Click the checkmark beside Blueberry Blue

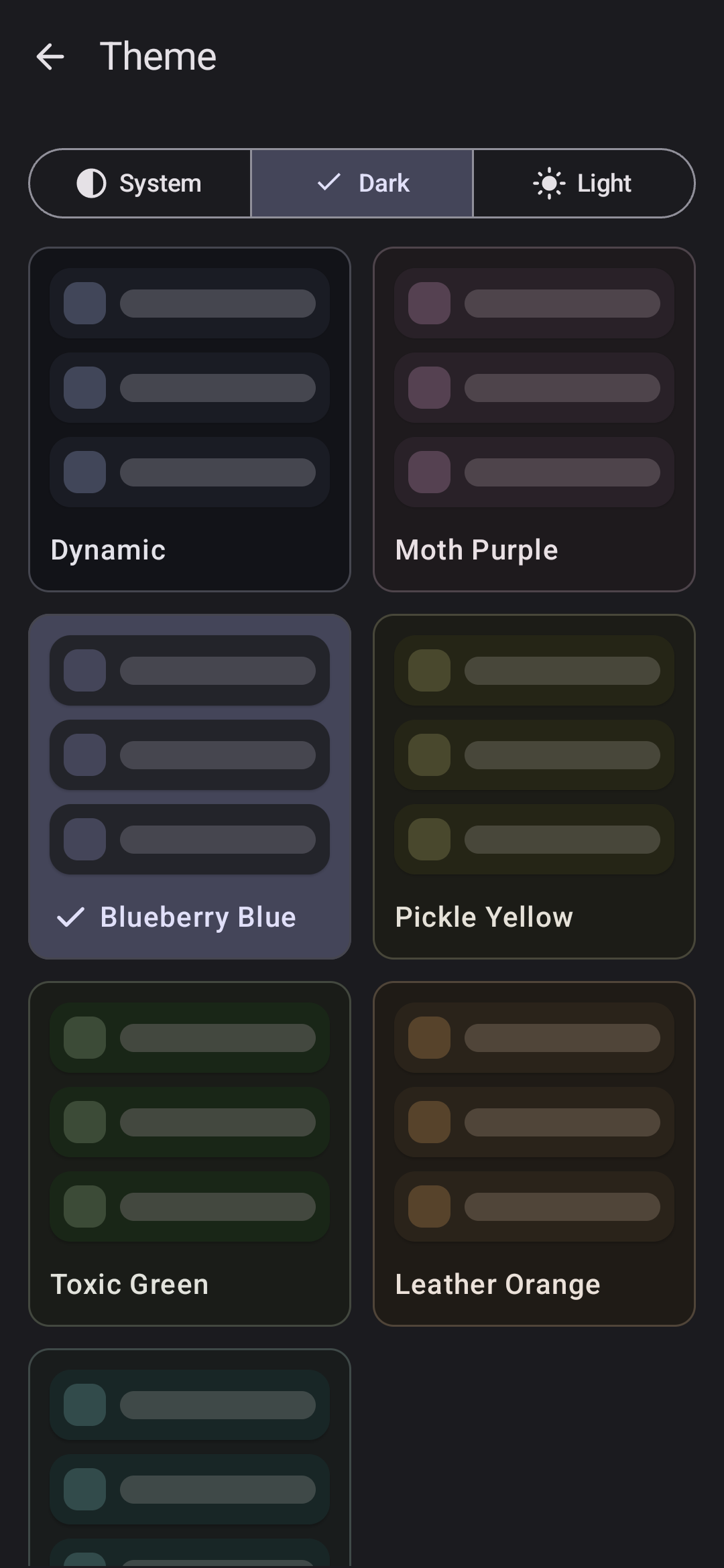(70, 917)
